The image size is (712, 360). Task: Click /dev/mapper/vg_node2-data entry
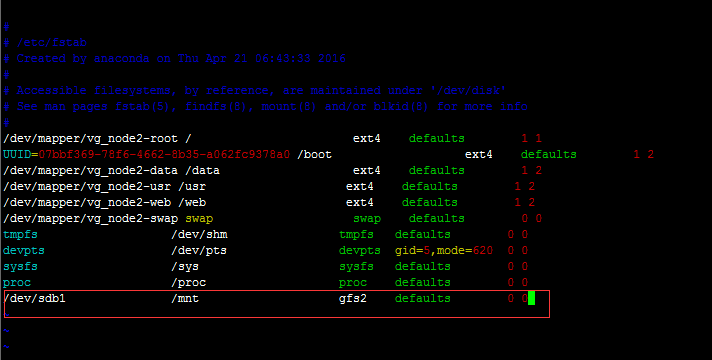[90, 170]
